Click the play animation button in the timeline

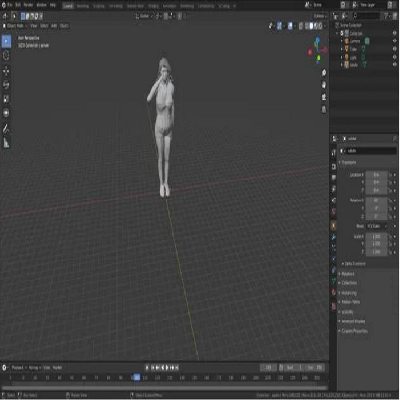pyautogui.click(x=167, y=368)
